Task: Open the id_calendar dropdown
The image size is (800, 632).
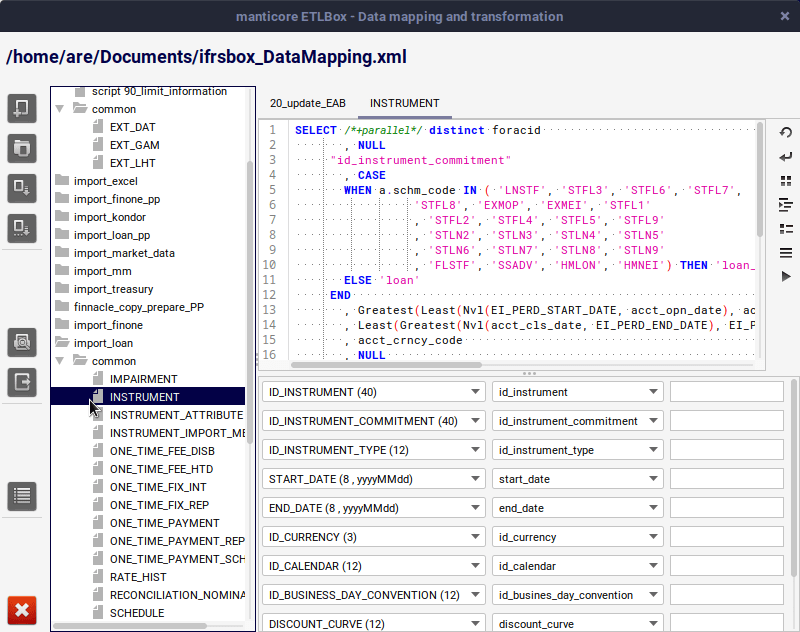Action: click(578, 566)
